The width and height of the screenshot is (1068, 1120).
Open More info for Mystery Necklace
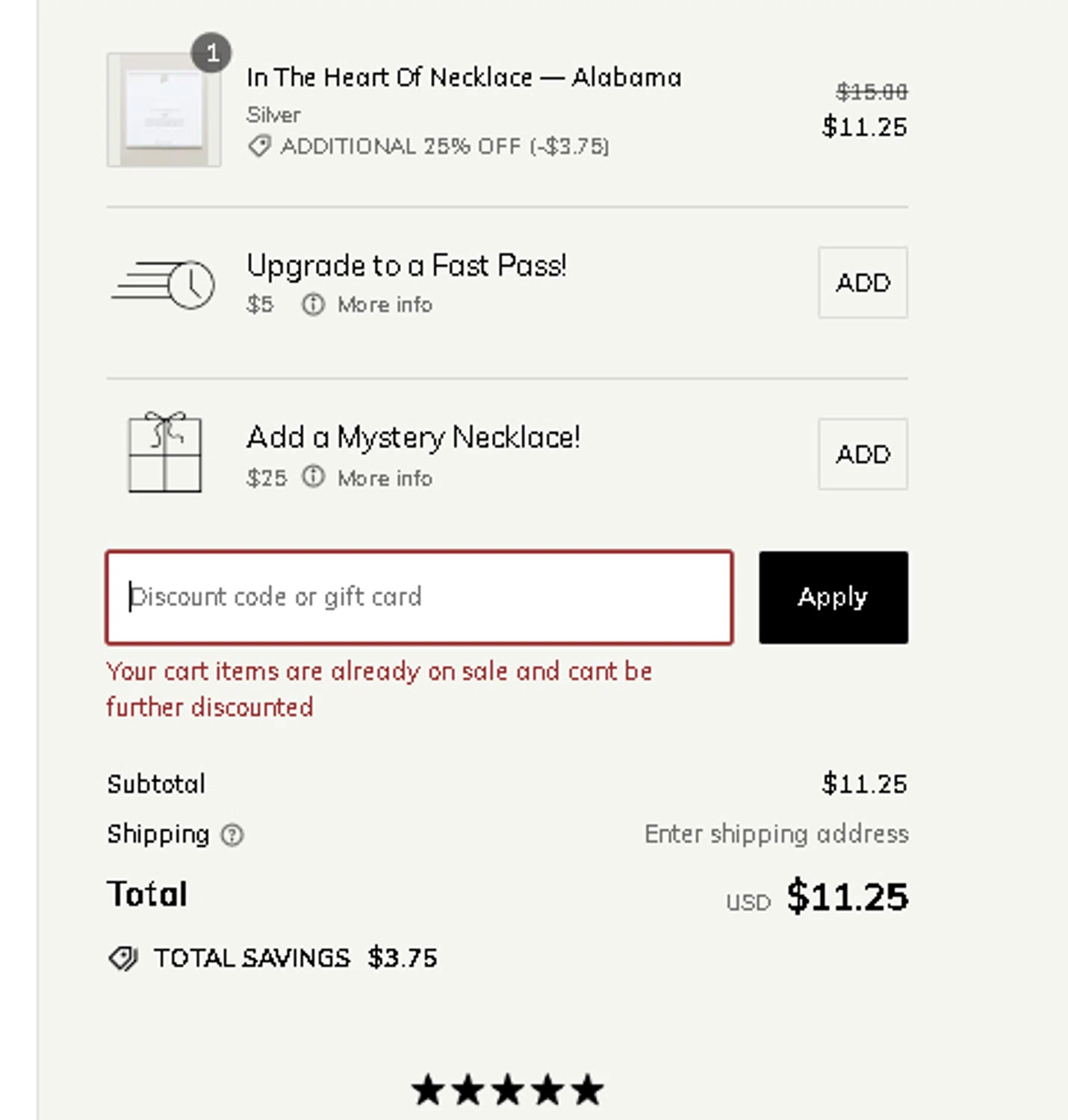(385, 478)
